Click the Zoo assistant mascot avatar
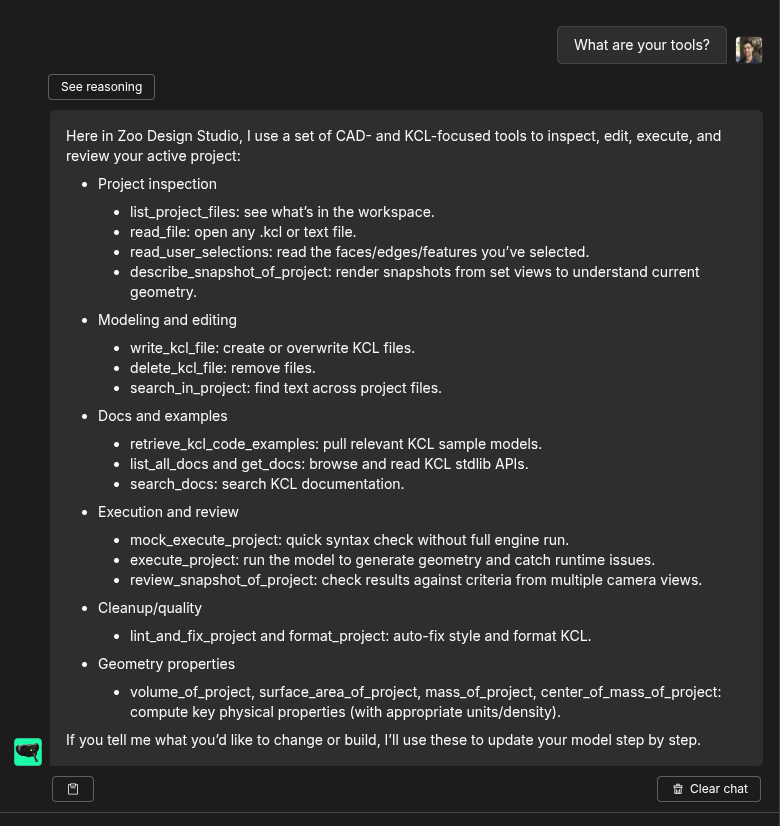The width and height of the screenshot is (780, 826). point(28,752)
